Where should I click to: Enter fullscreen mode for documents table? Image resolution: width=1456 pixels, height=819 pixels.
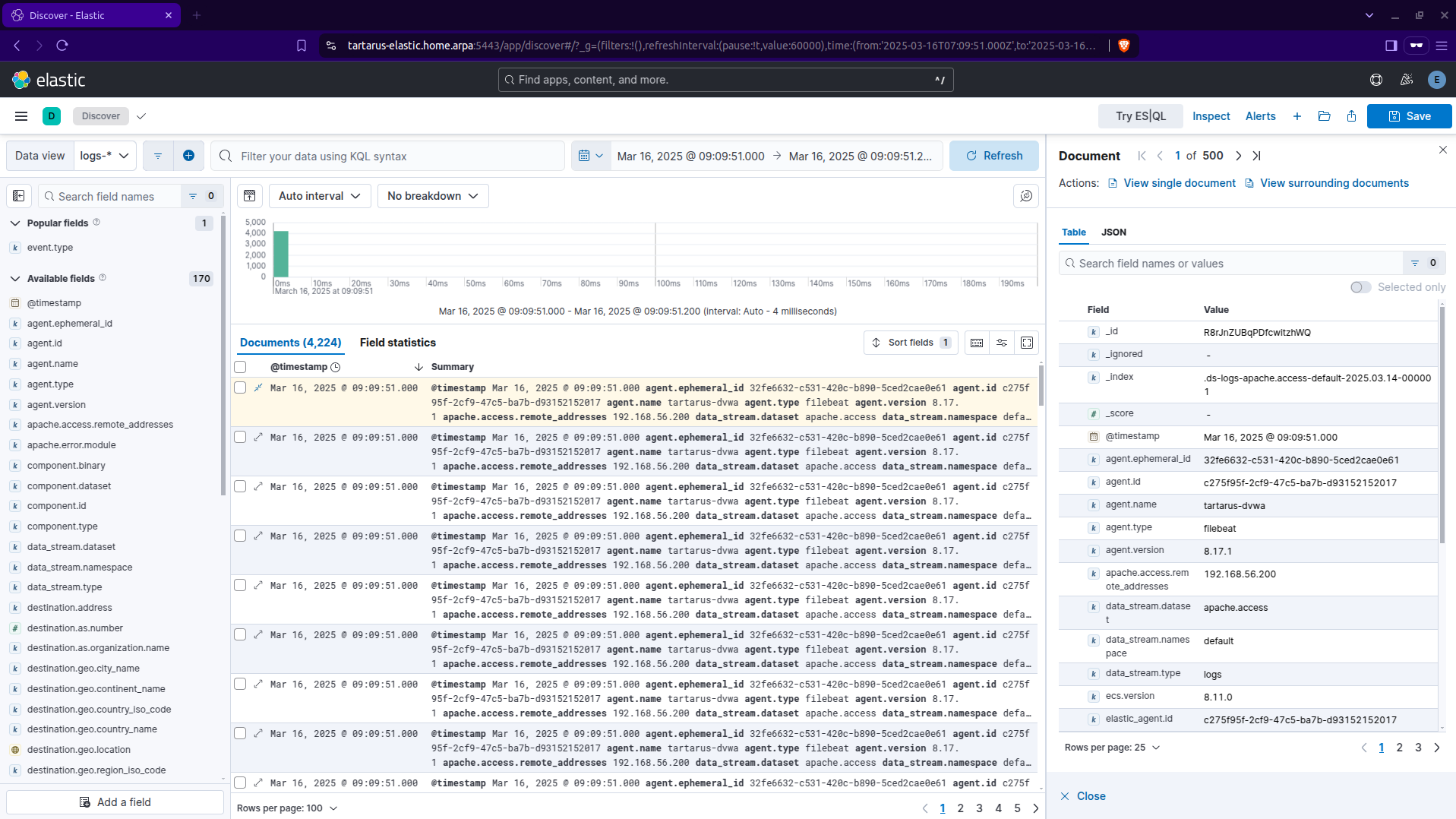1027,343
